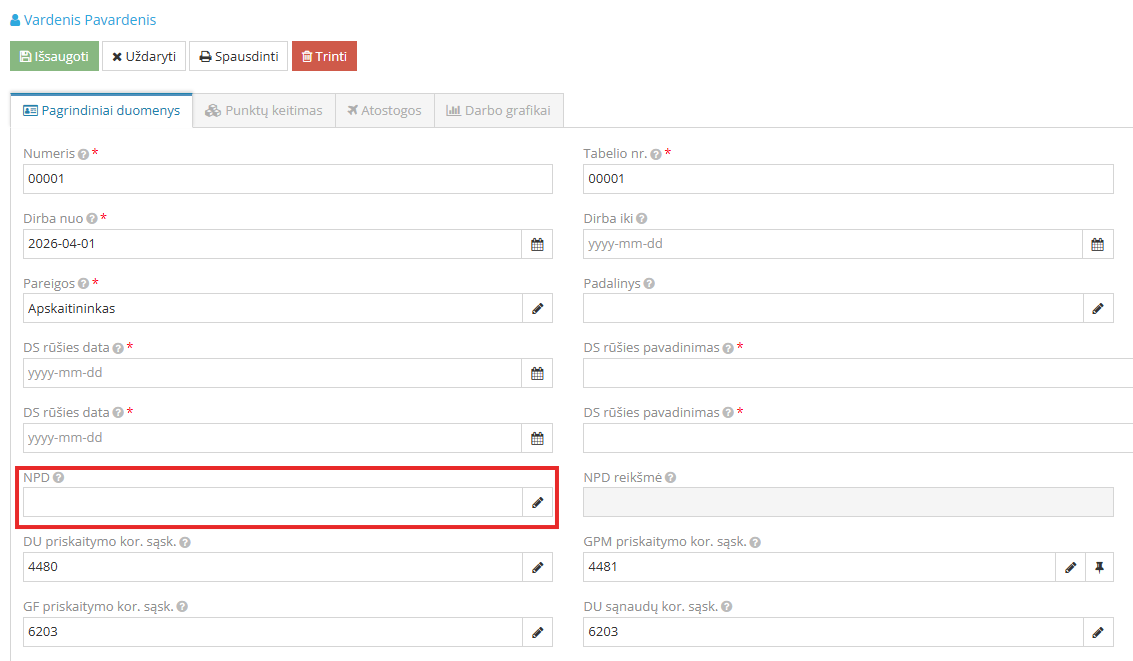Show help tooltip for Numeris
This screenshot has height=661, width=1133.
coord(83,154)
